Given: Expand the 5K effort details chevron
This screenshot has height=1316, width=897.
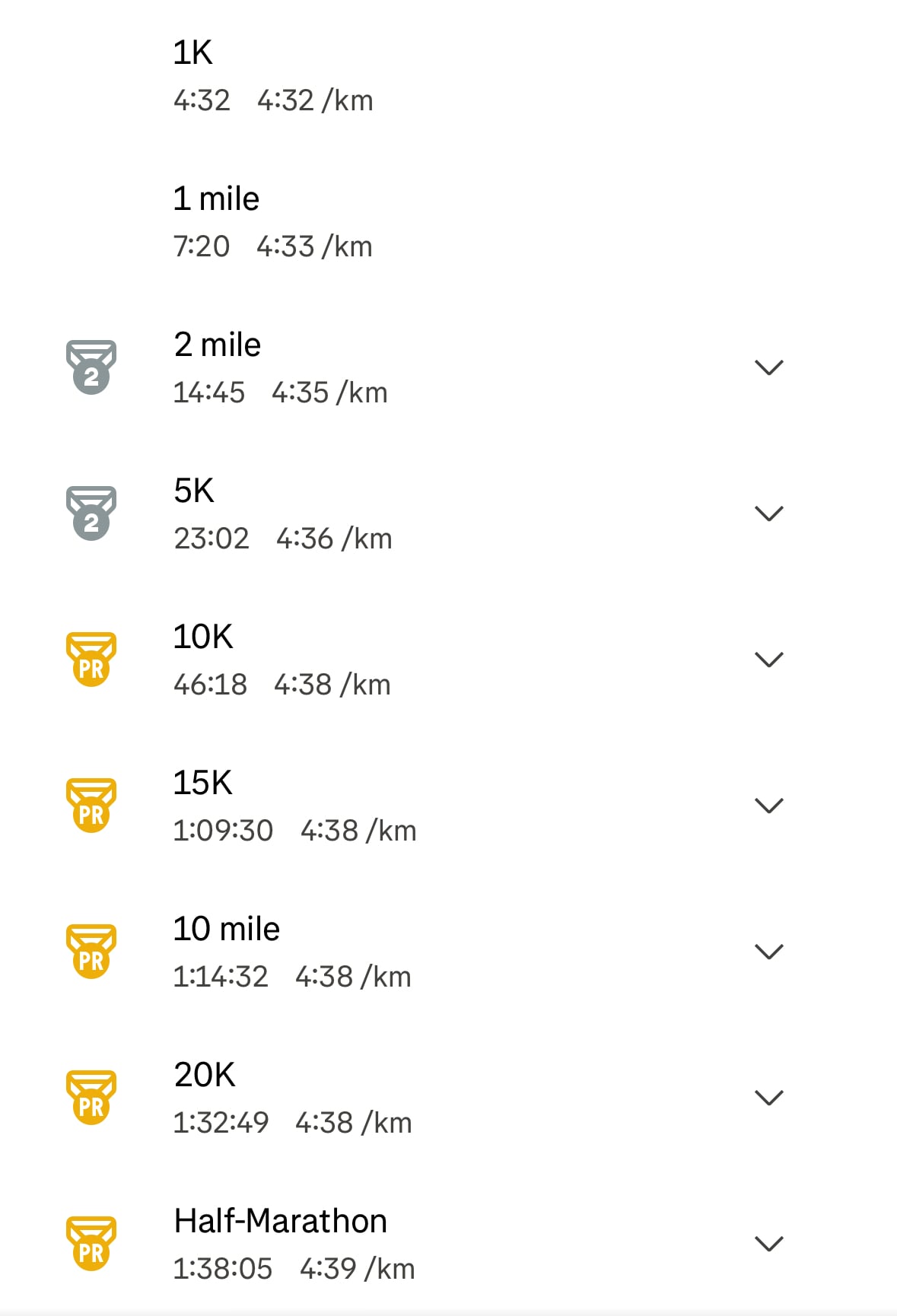Looking at the screenshot, I should (768, 514).
